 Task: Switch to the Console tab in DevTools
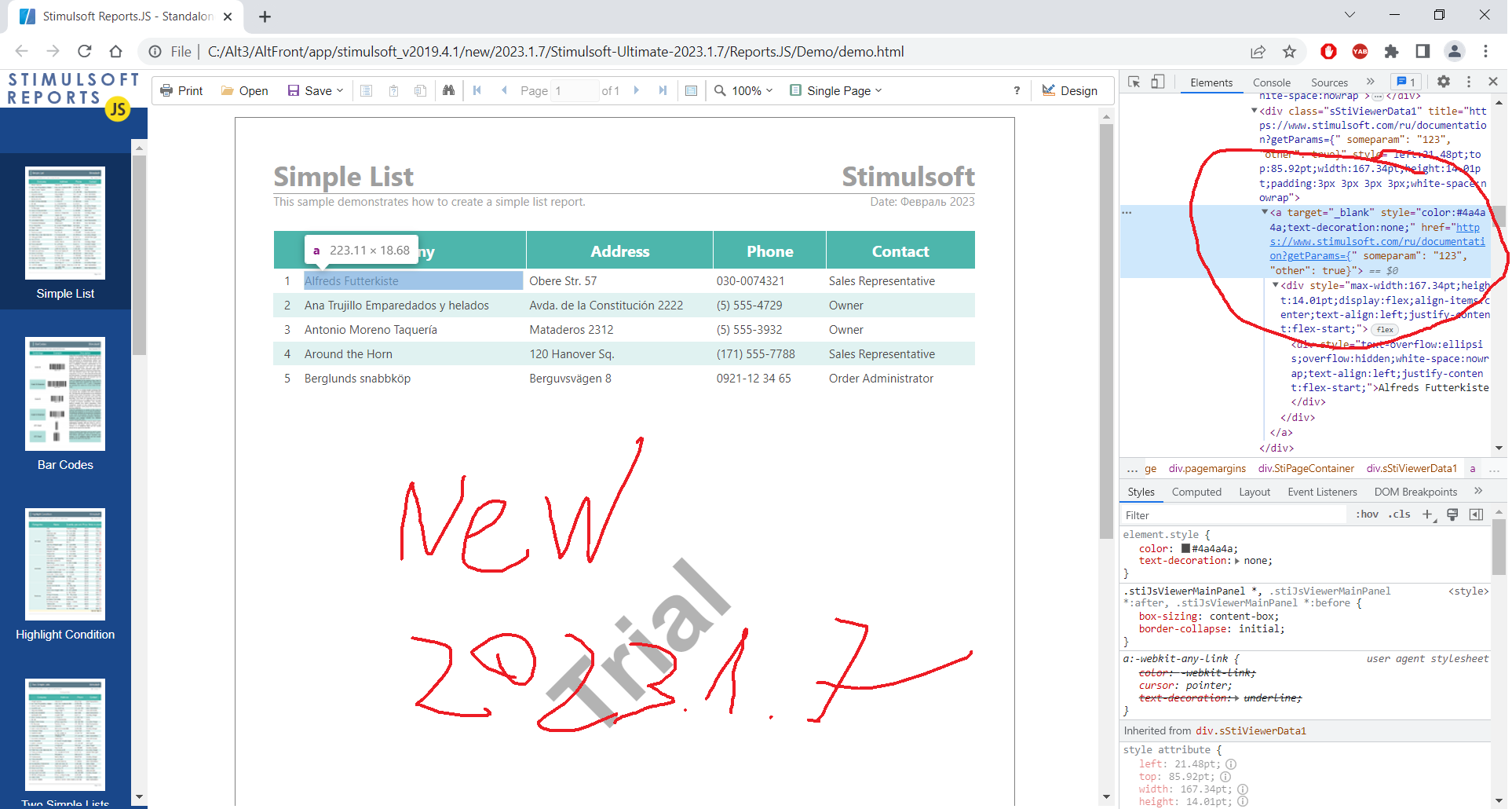[x=1272, y=82]
